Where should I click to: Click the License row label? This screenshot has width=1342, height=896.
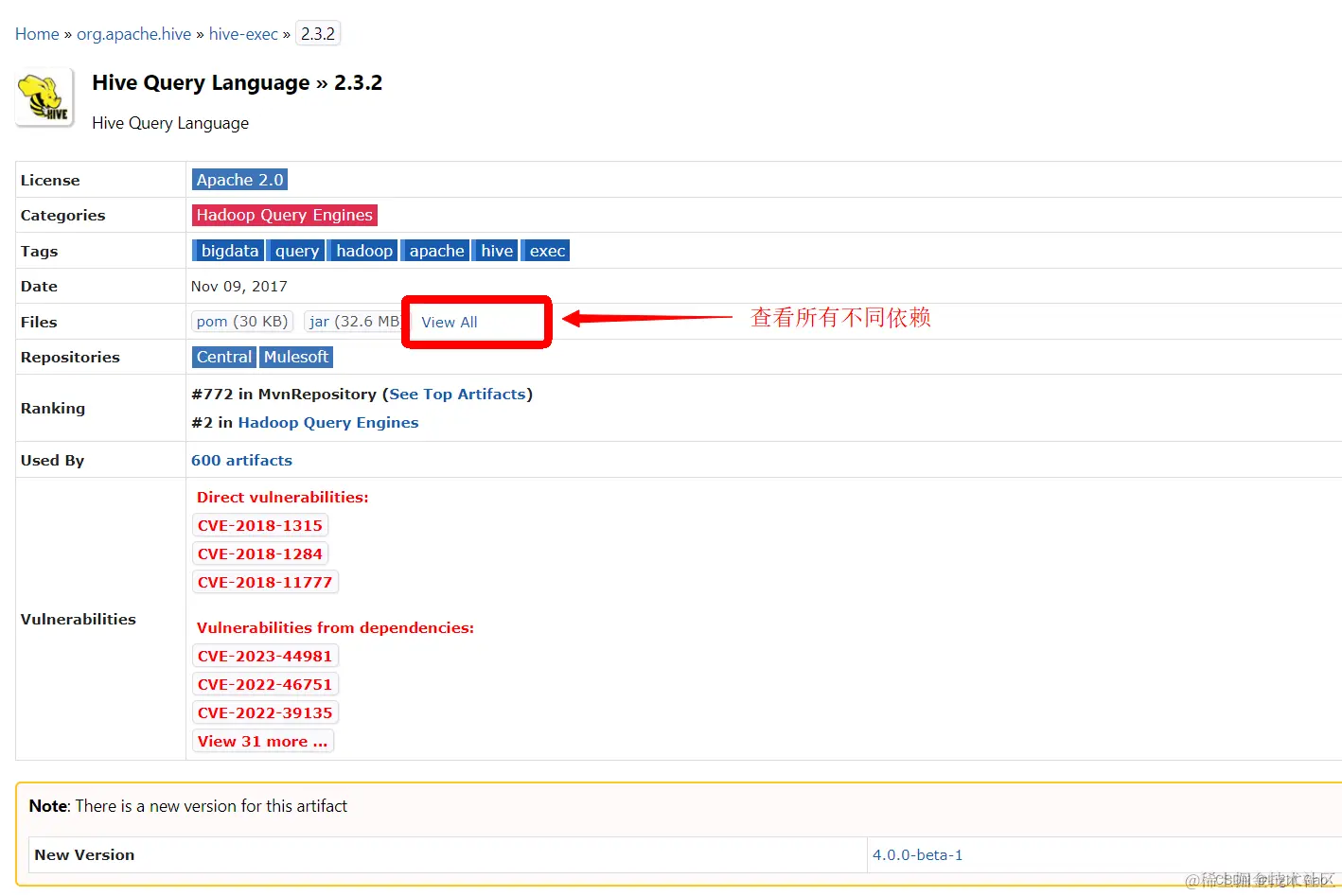(50, 180)
